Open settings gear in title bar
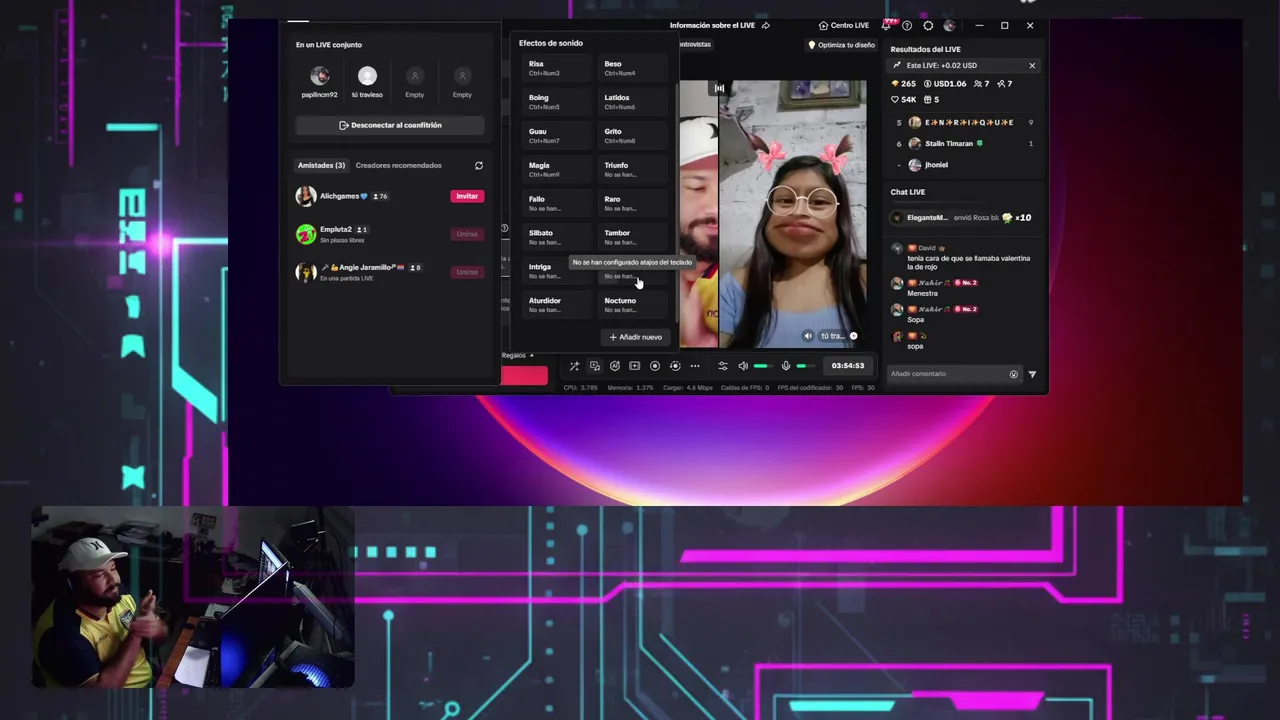1280x720 pixels. coord(928,25)
